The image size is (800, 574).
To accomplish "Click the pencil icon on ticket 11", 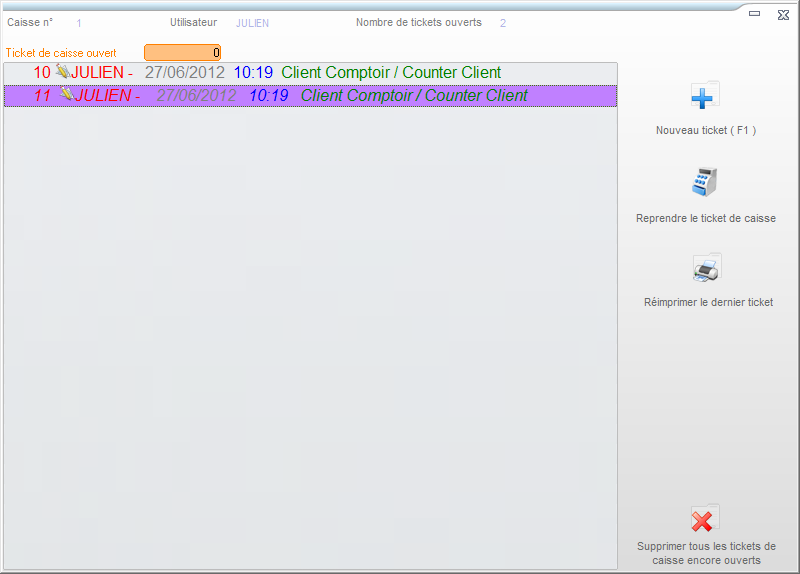I will tap(67, 95).
